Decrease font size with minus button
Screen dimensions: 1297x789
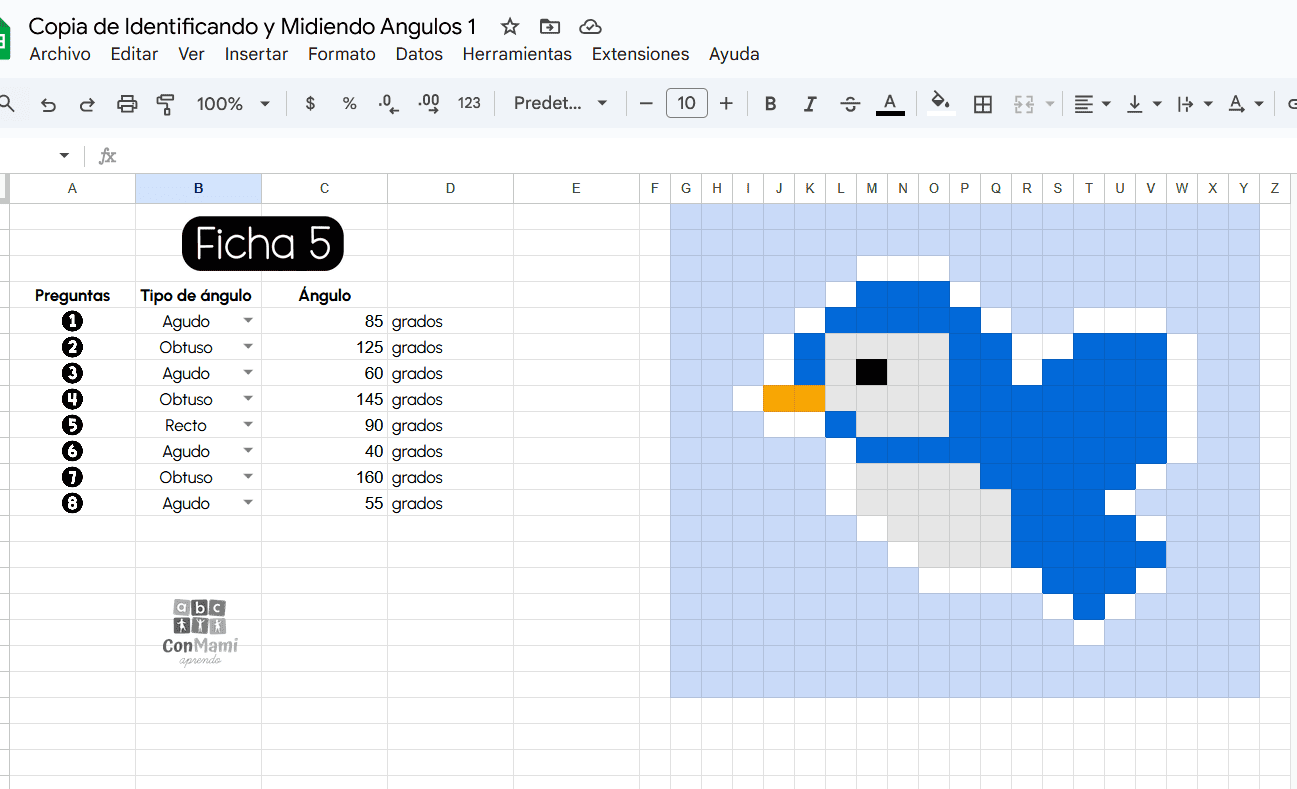pyautogui.click(x=646, y=104)
